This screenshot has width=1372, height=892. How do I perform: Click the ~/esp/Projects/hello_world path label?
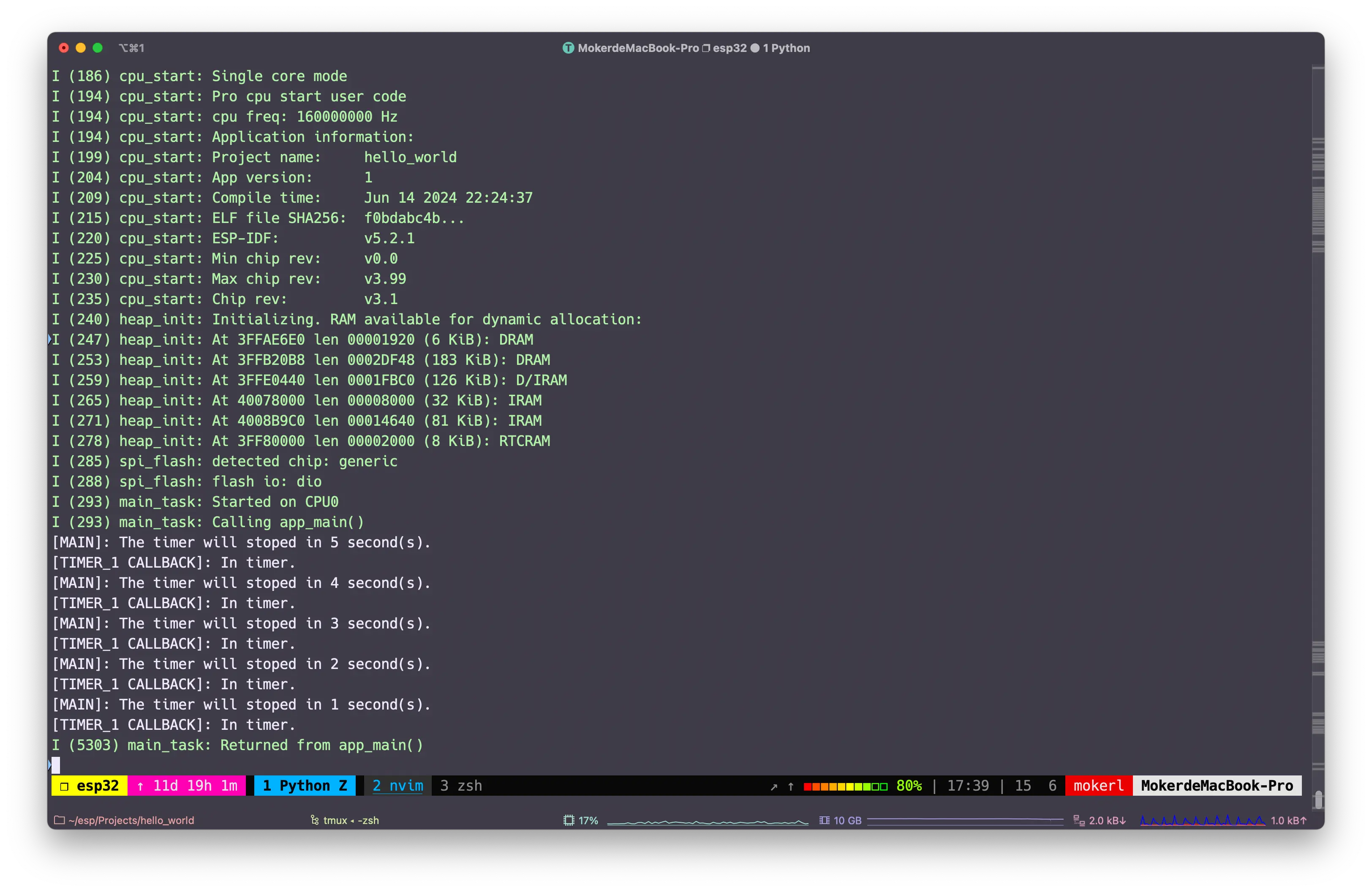[x=131, y=820]
